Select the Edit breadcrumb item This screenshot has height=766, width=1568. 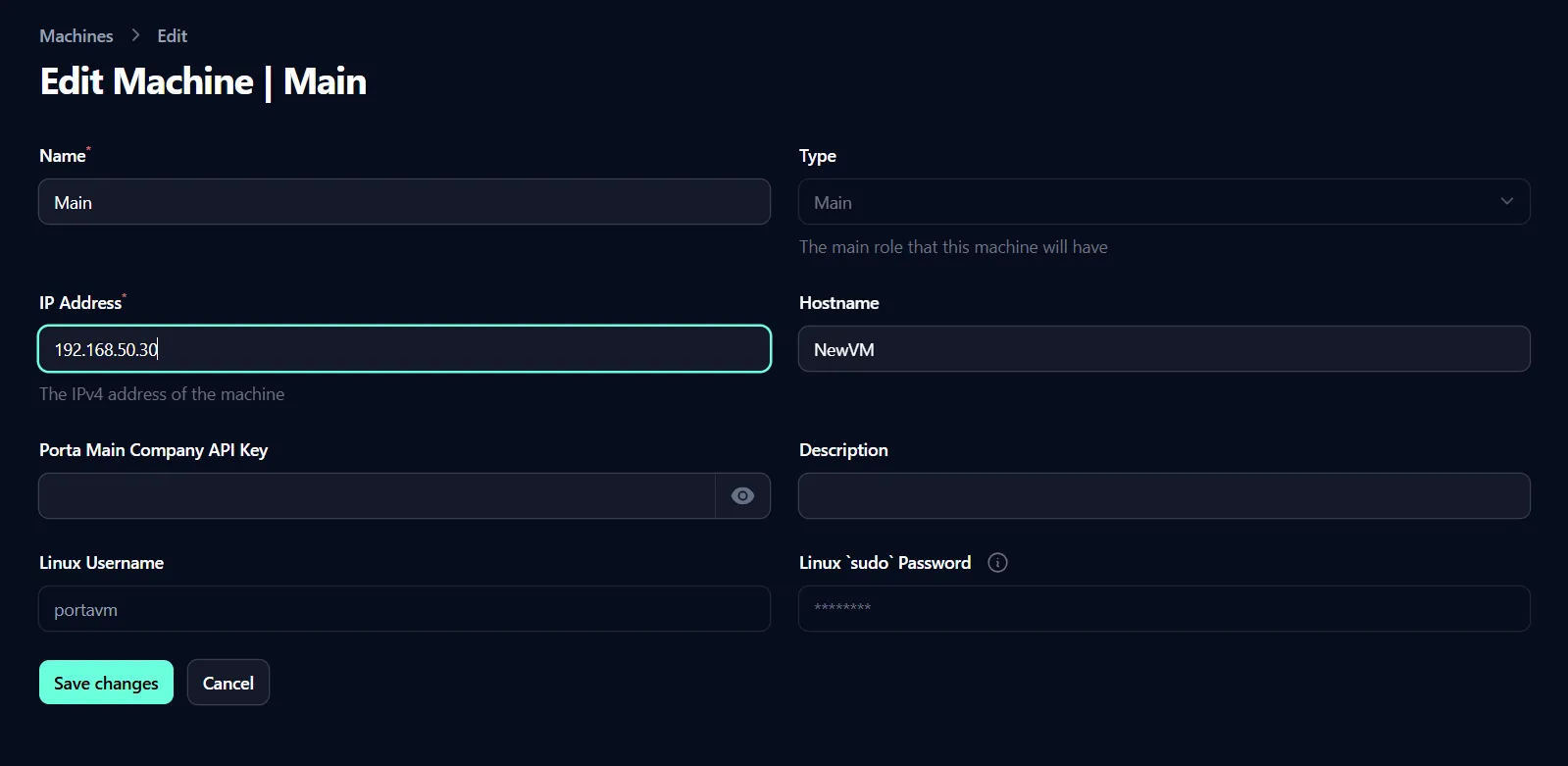point(172,36)
